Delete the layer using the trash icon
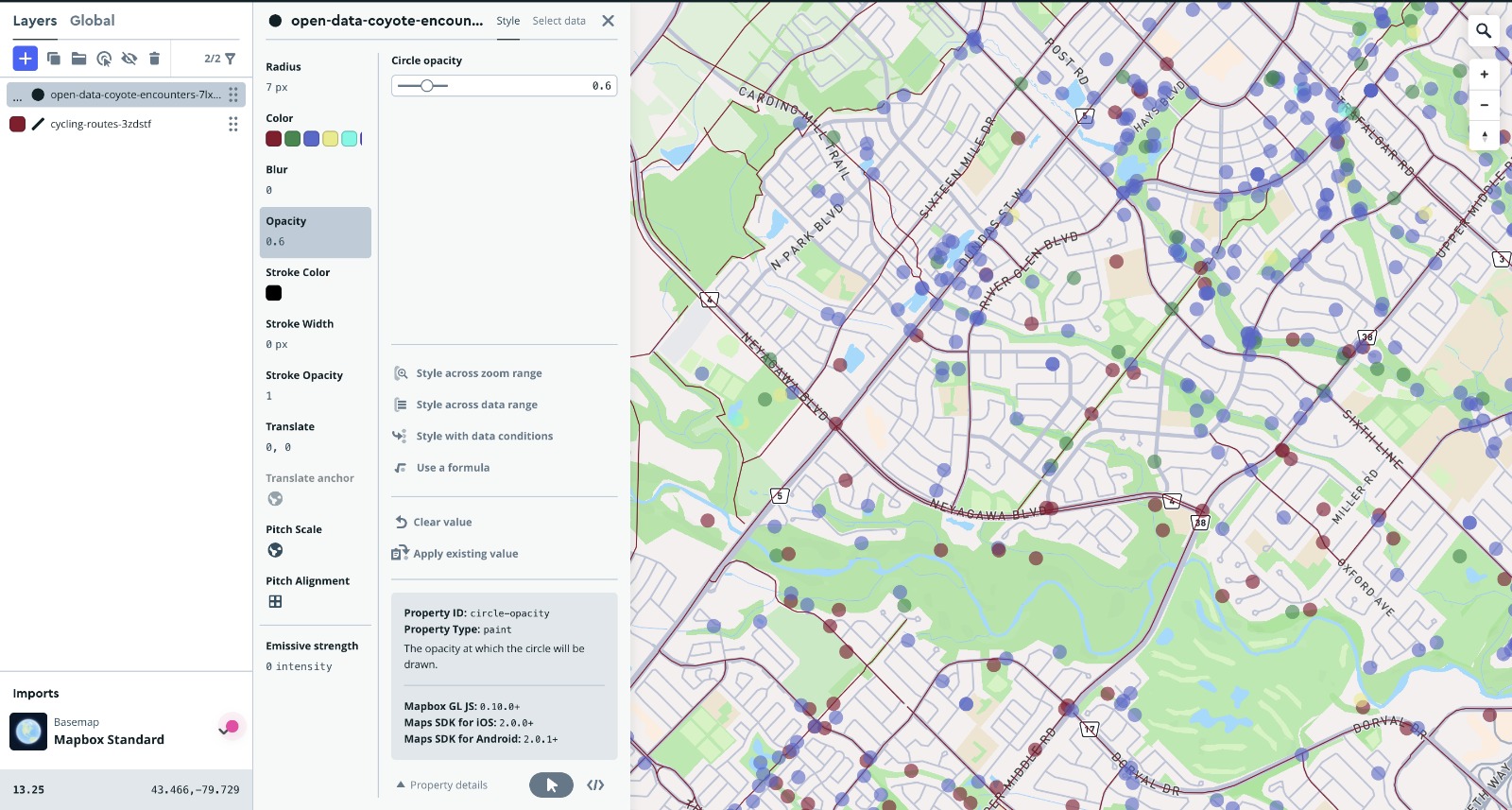Viewport: 1512px width, 810px height. [154, 59]
